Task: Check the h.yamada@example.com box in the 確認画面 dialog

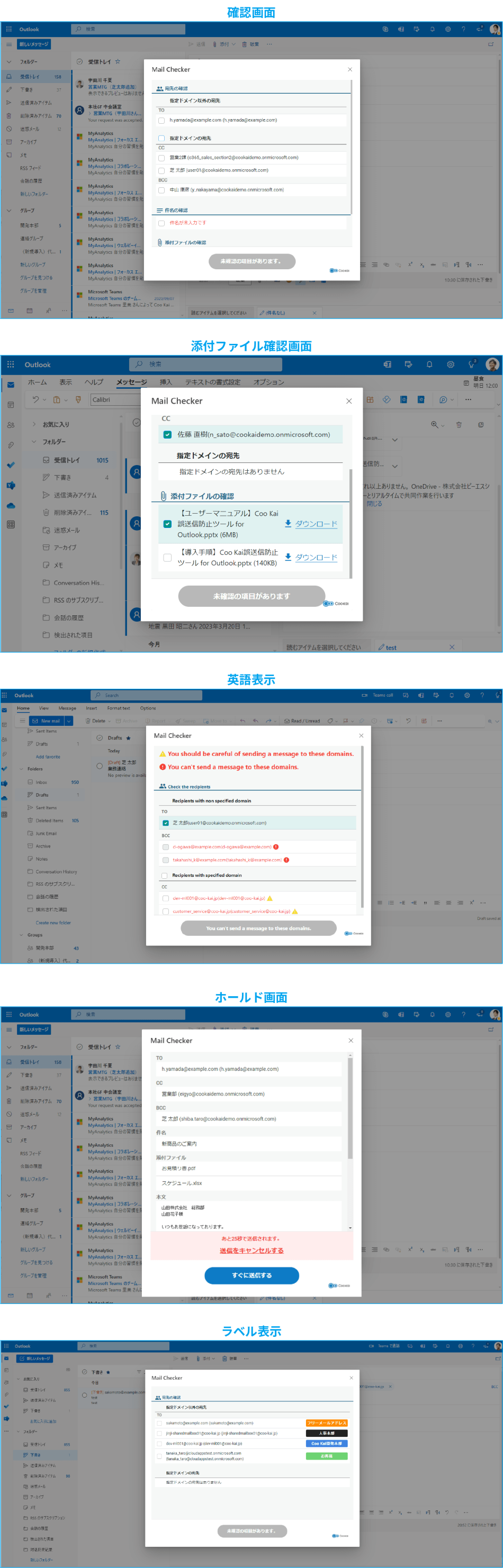Action: pos(161,121)
